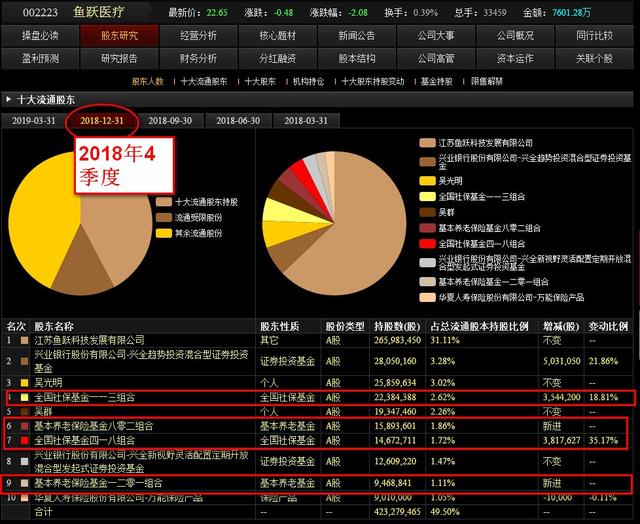Image resolution: width=640 pixels, height=524 pixels.
Task: Click 流通受限股份 legend color swatch
Action: point(164,218)
